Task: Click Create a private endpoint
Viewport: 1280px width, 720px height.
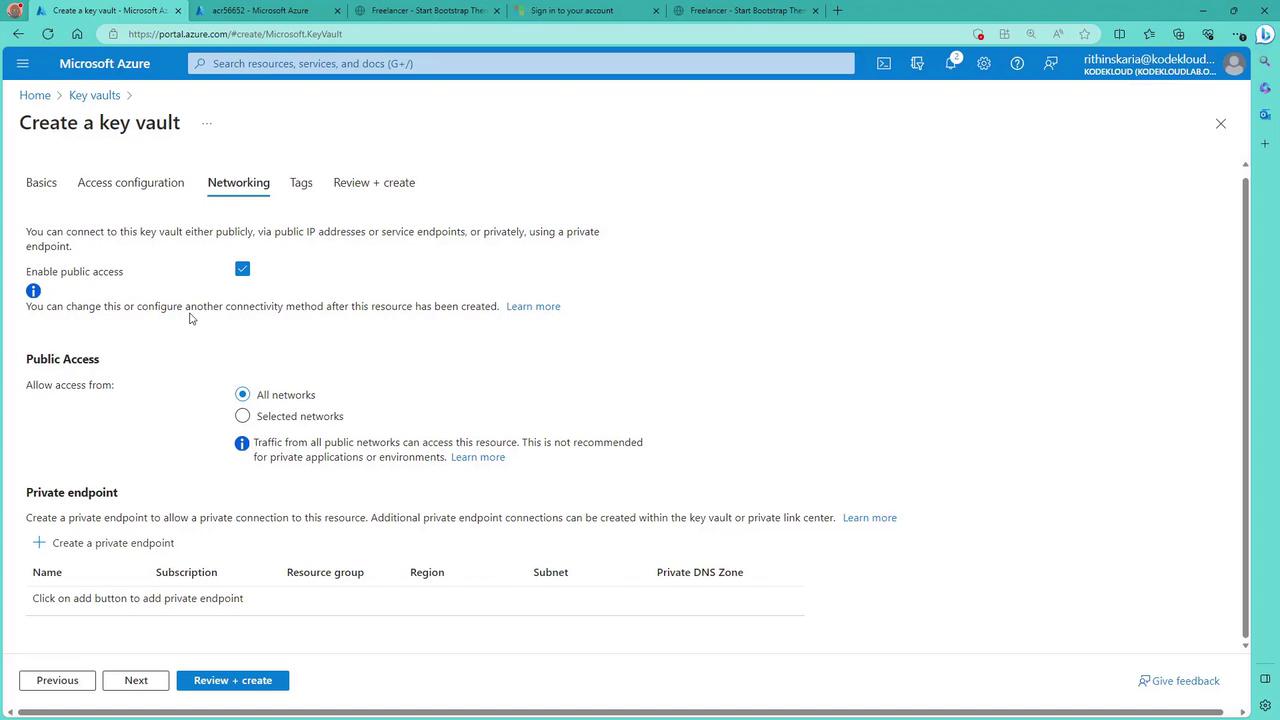Action: (x=104, y=543)
